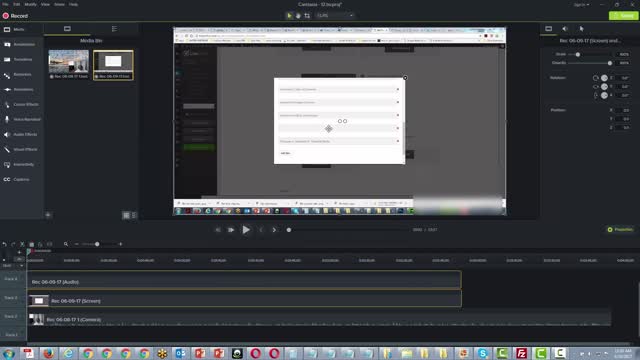Viewport: 640px width, 360px height.
Task: Open Captions tools in sidebar
Action: click(x=22, y=180)
